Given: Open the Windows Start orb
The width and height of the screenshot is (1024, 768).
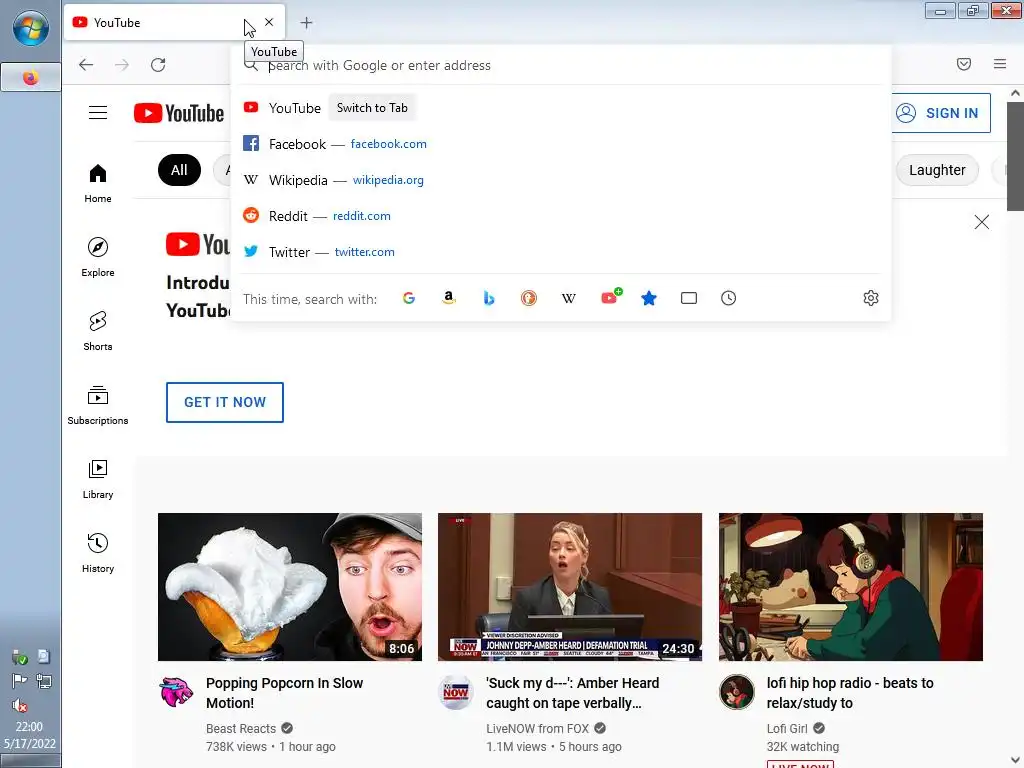Looking at the screenshot, I should (30, 28).
